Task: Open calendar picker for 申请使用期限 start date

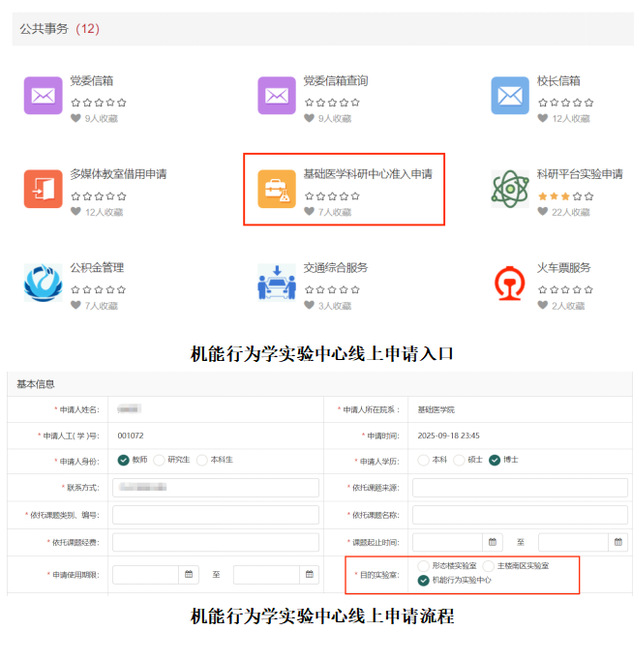Action: [x=188, y=575]
